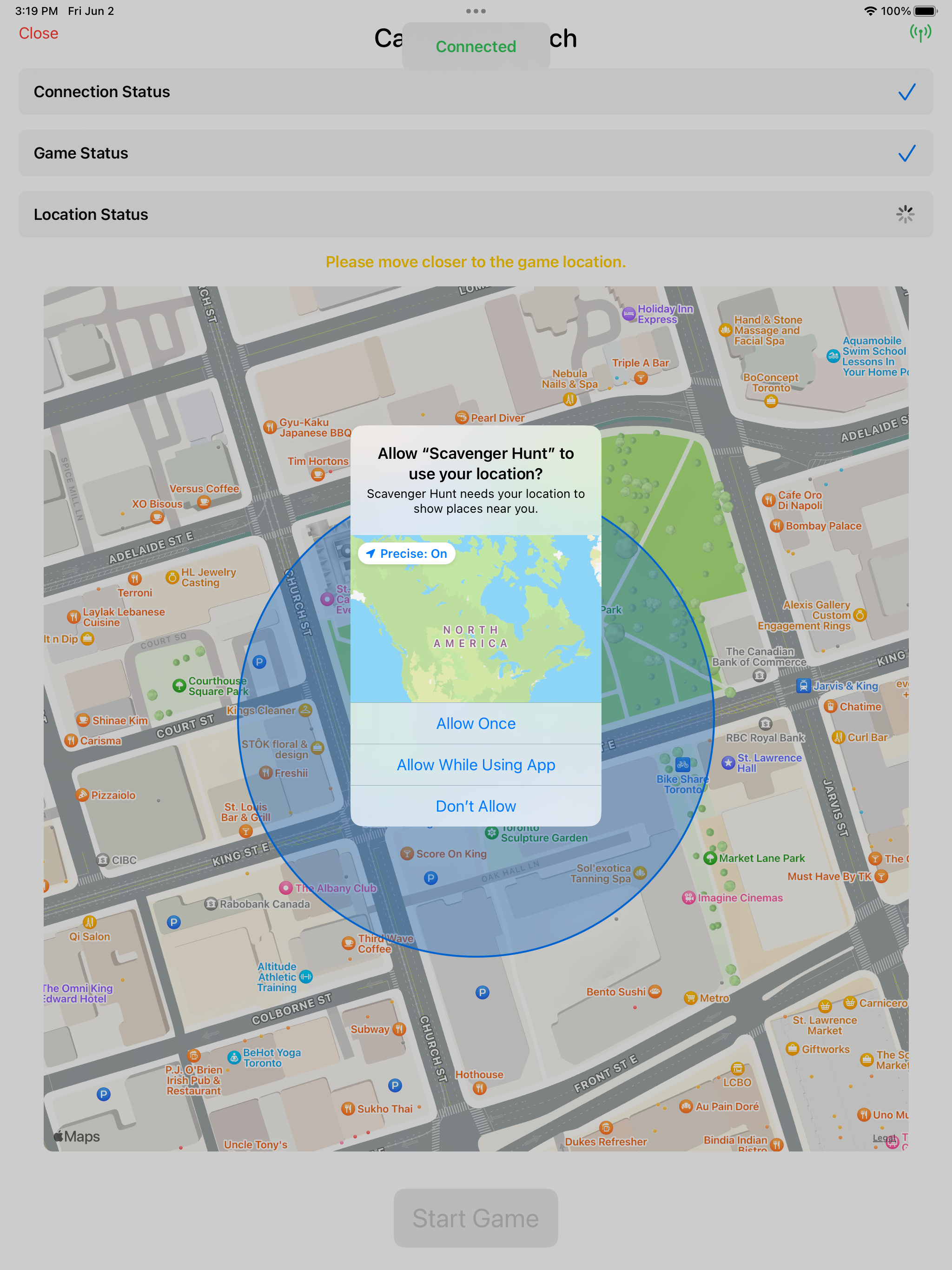Tap the Freshii restaurant icon
This screenshot has width=952, height=1270.
265,773
